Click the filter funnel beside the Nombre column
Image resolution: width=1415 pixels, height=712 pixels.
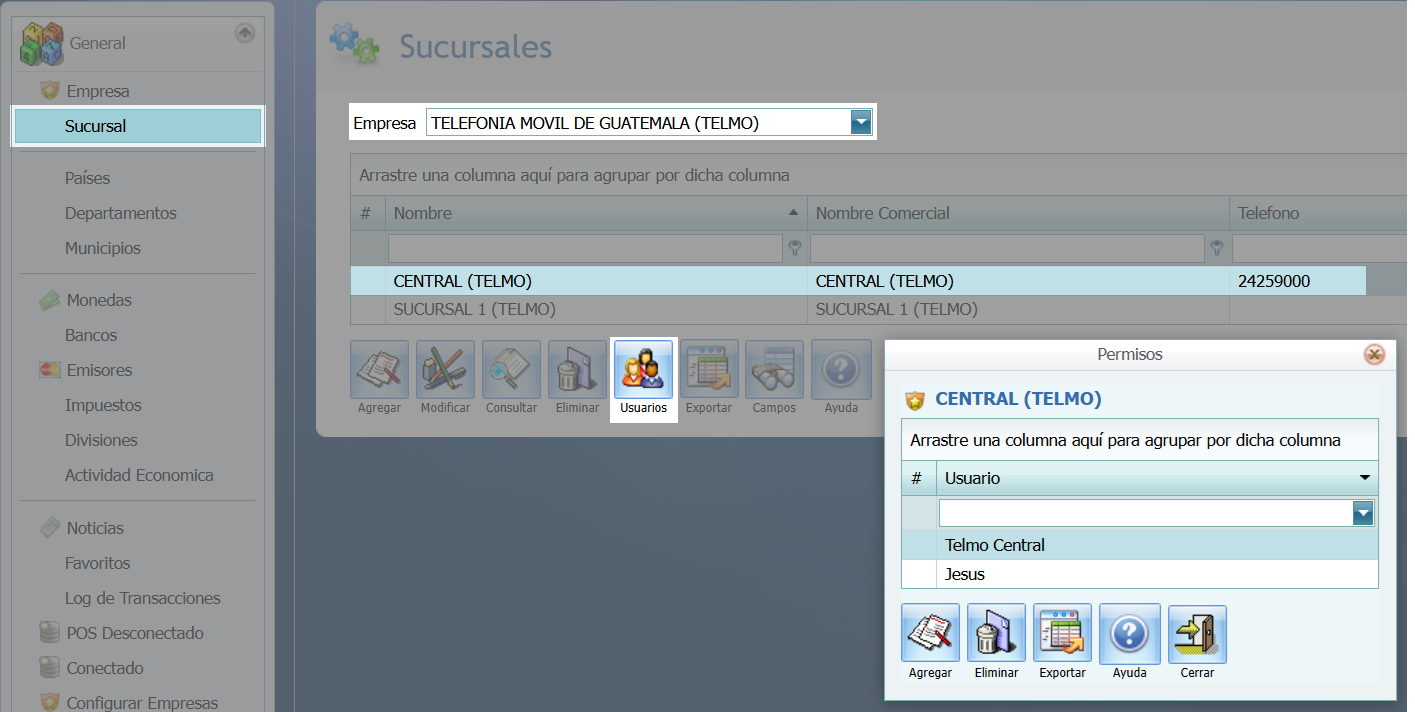point(793,247)
